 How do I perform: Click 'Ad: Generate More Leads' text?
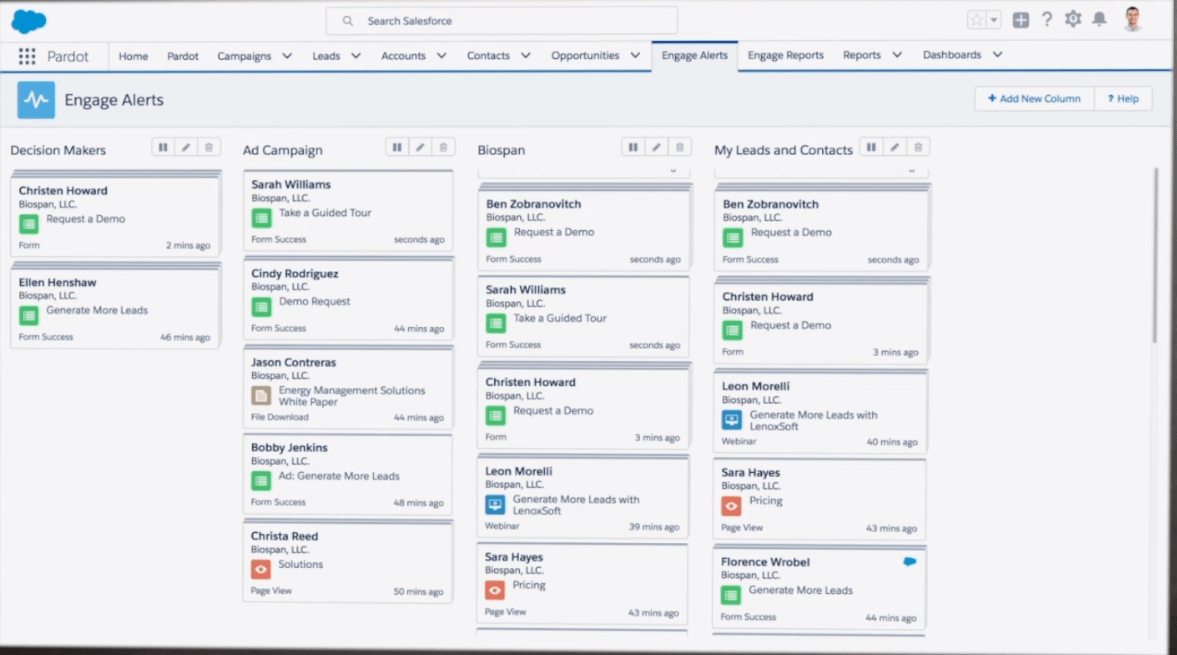coord(339,476)
